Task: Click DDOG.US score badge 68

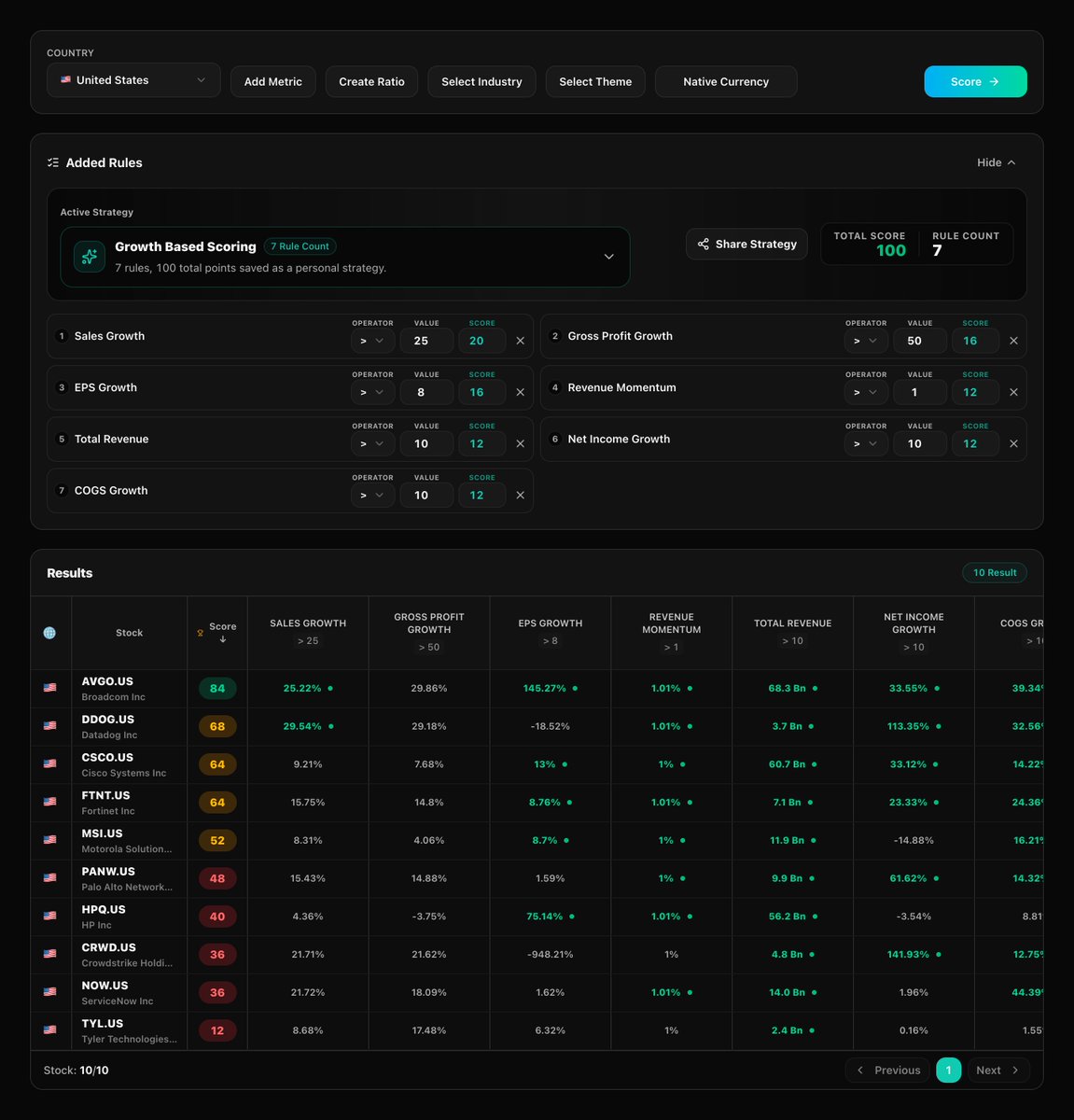Action: tap(217, 726)
